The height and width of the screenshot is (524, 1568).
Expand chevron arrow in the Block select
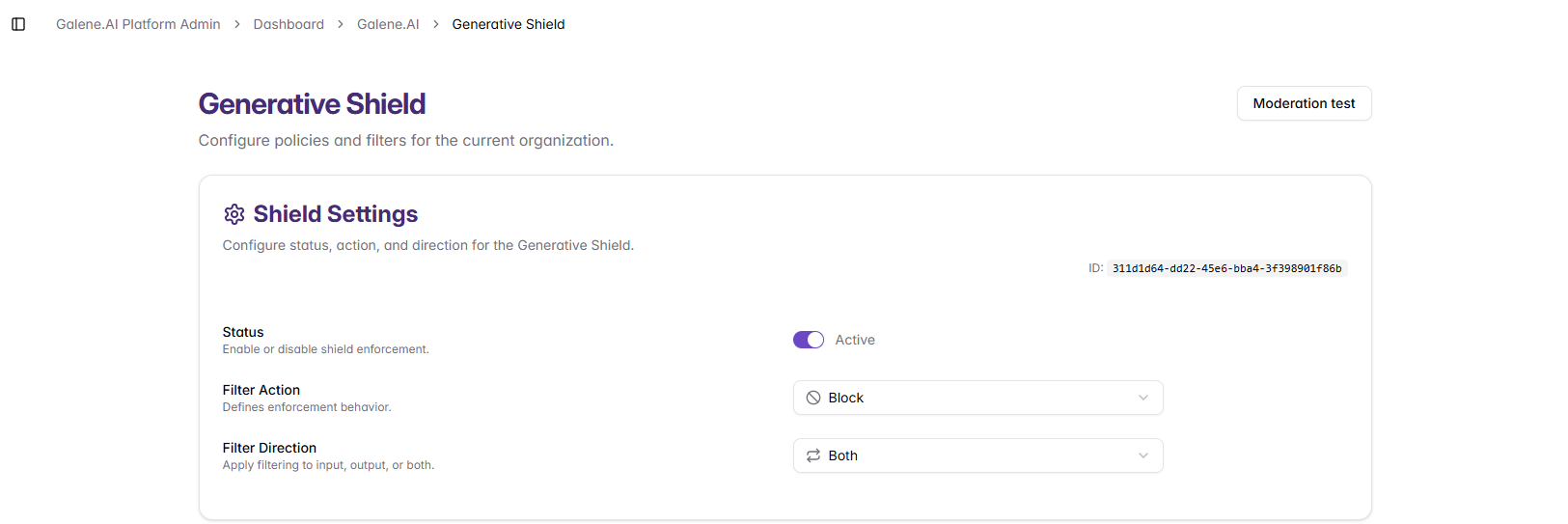(x=1143, y=398)
